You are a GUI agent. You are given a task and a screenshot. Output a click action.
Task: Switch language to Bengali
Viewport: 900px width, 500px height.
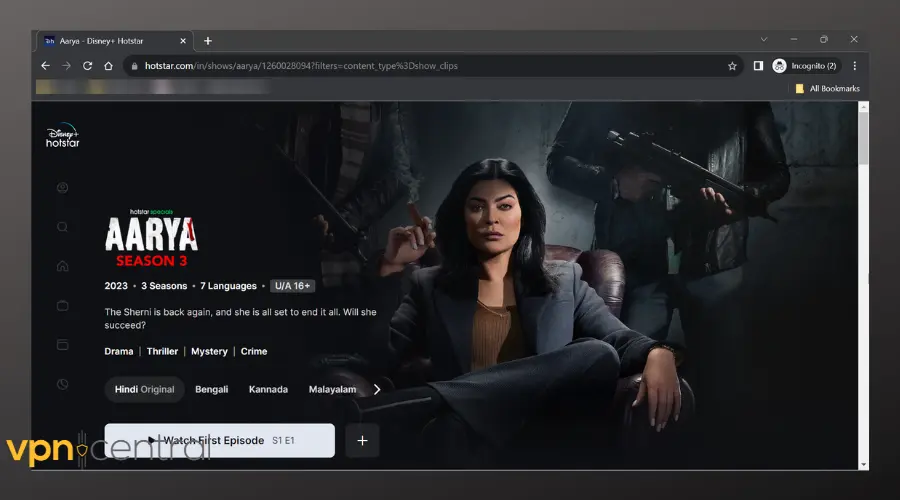coord(212,389)
